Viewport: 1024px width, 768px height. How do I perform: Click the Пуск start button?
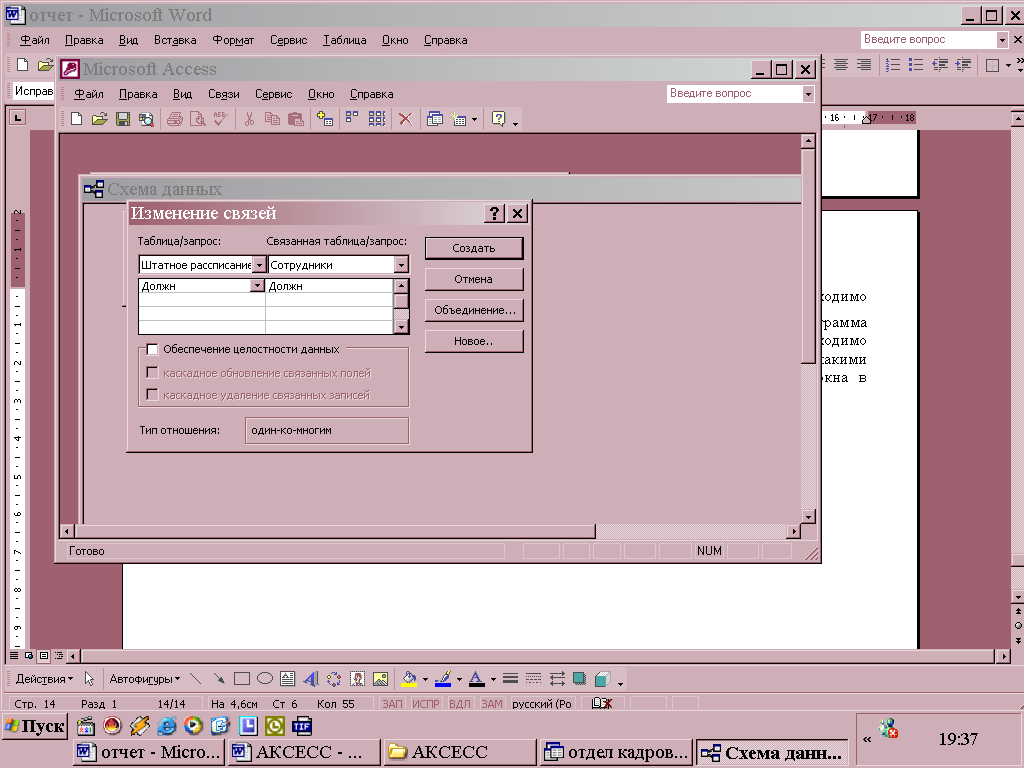pyautogui.click(x=35, y=726)
